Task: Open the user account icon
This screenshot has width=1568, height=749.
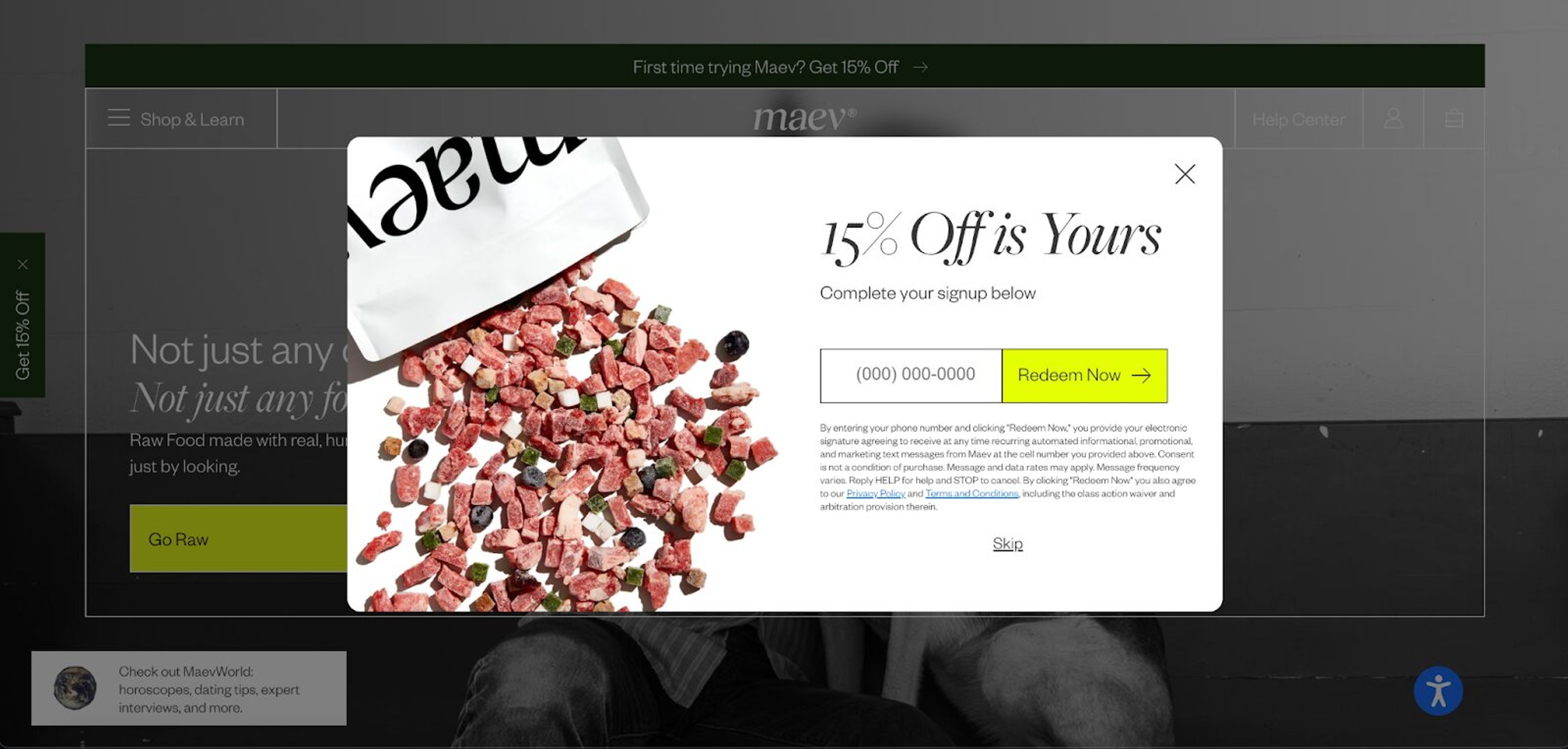Action: [1393, 118]
